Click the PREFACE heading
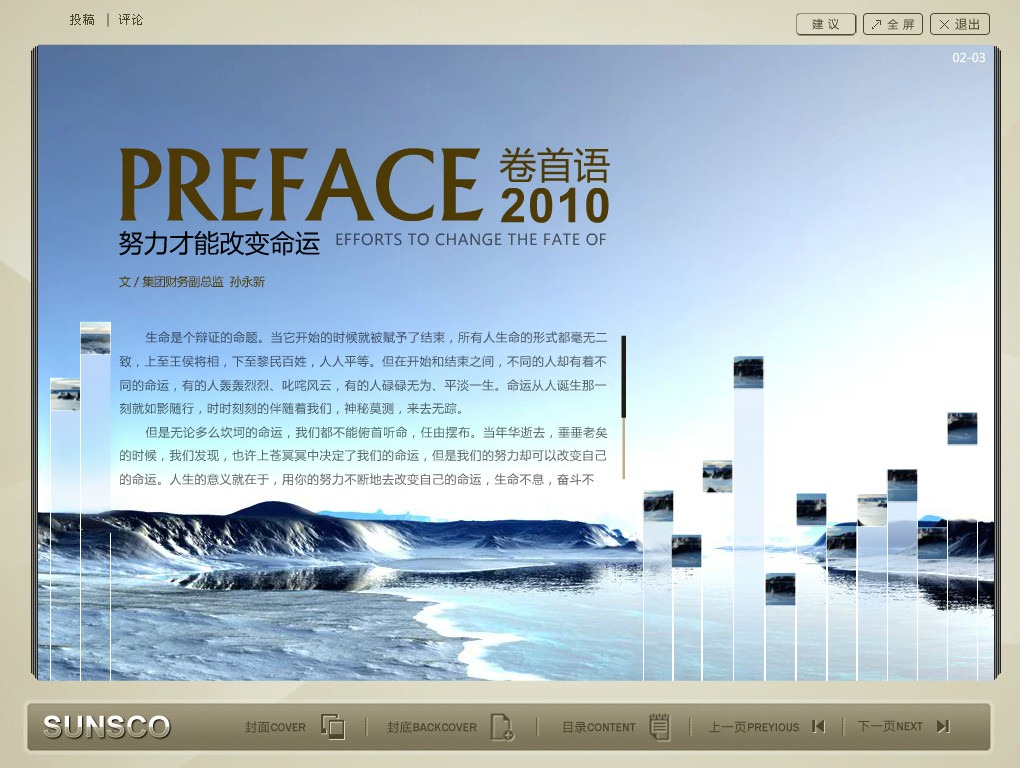Viewport: 1020px width, 768px height. [301, 185]
